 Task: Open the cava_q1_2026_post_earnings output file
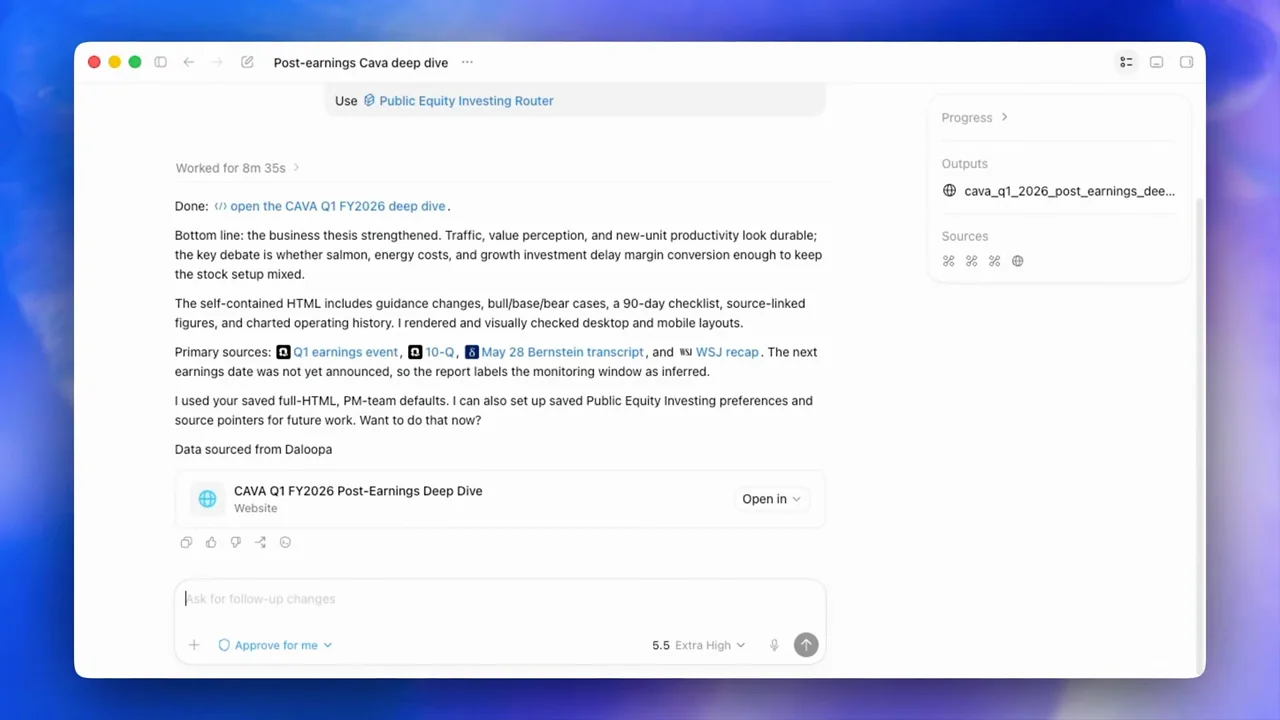coord(1059,191)
